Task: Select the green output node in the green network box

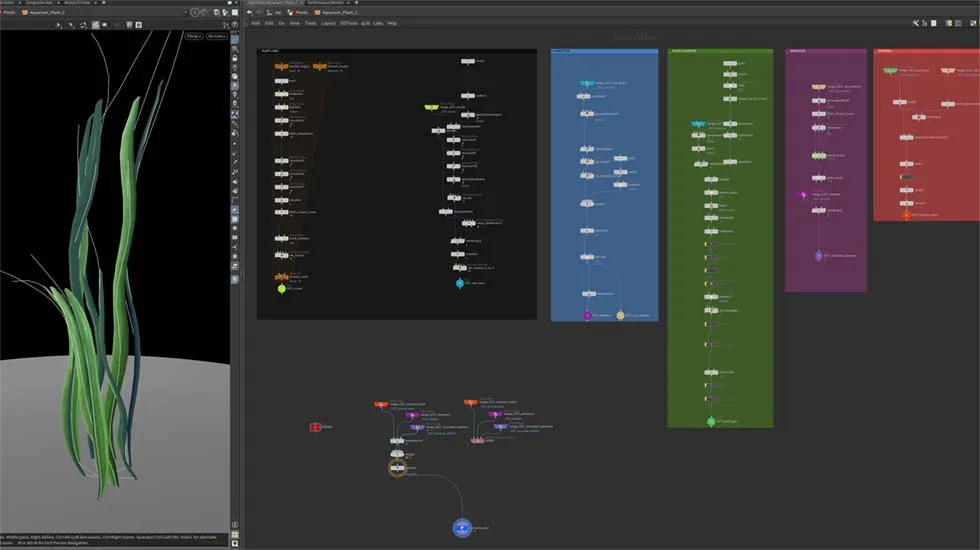Action: (711, 422)
